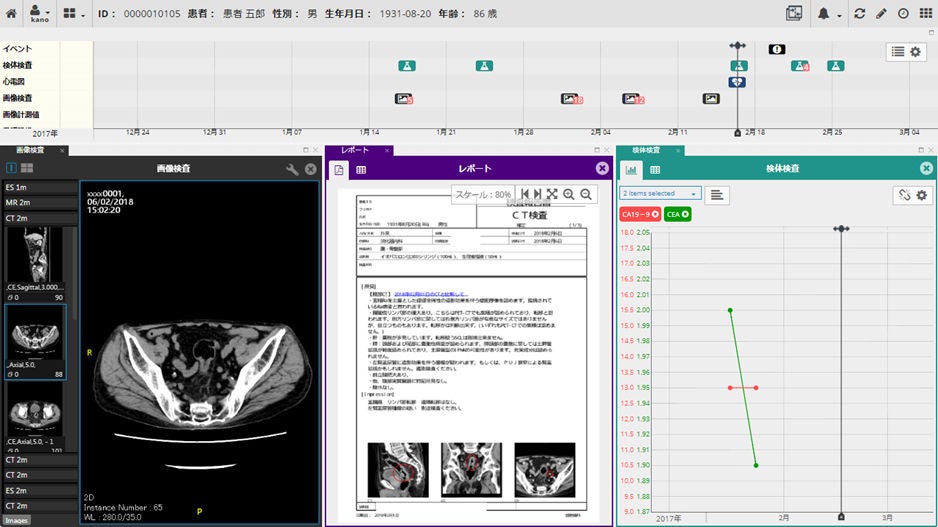Go to the home screen icon
938x527 pixels.
click(x=11, y=13)
